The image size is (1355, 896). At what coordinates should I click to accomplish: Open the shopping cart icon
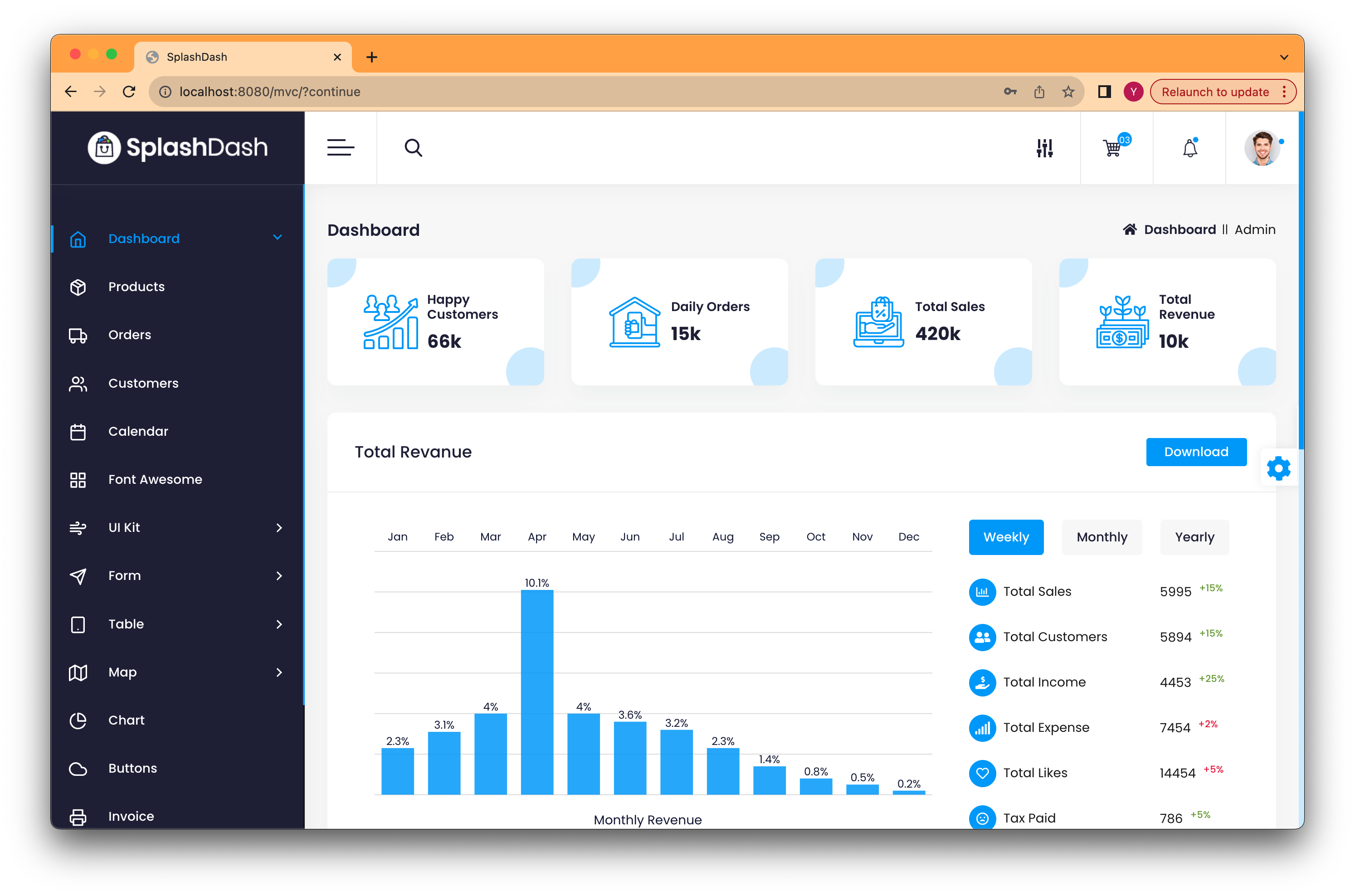point(1113,148)
